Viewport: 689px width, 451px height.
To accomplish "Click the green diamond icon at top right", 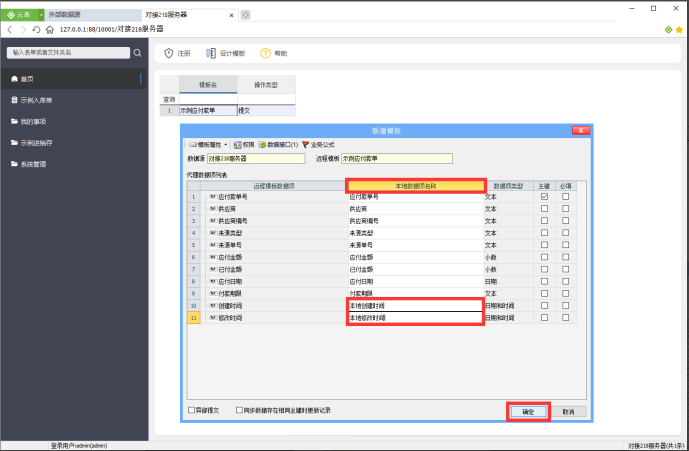I will pos(668,29).
